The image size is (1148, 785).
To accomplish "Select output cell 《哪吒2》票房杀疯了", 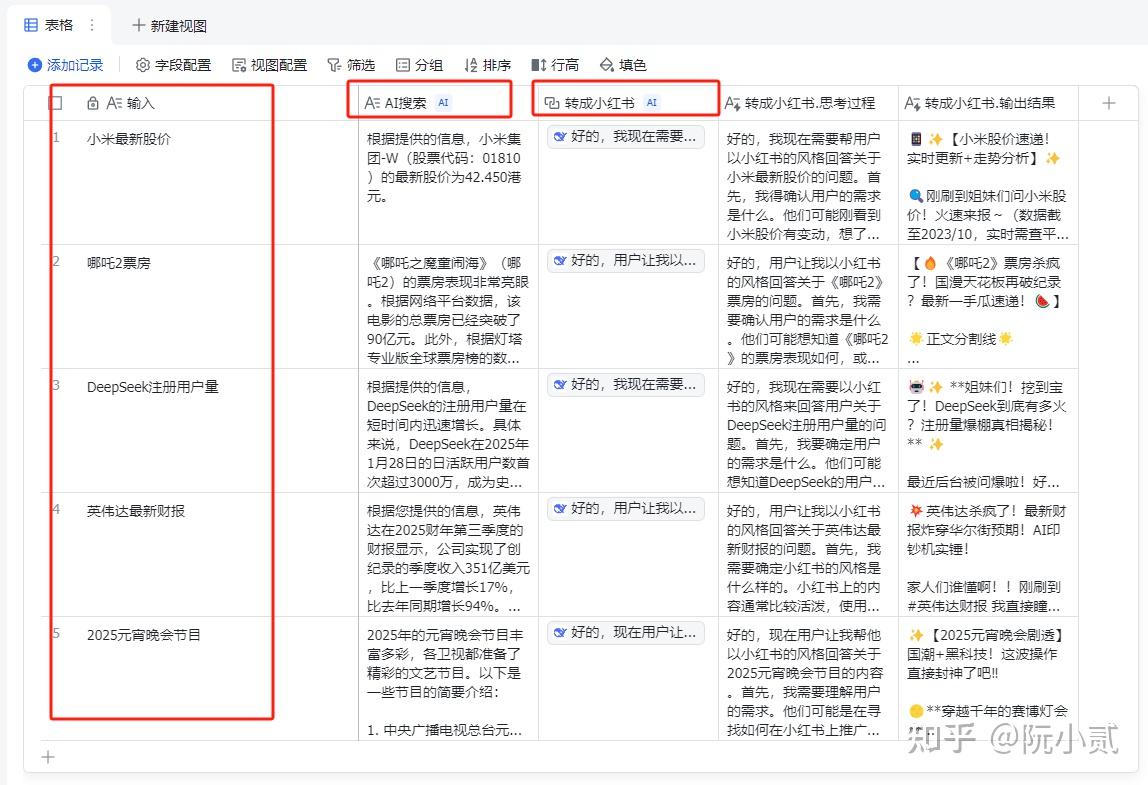I will (x=988, y=306).
